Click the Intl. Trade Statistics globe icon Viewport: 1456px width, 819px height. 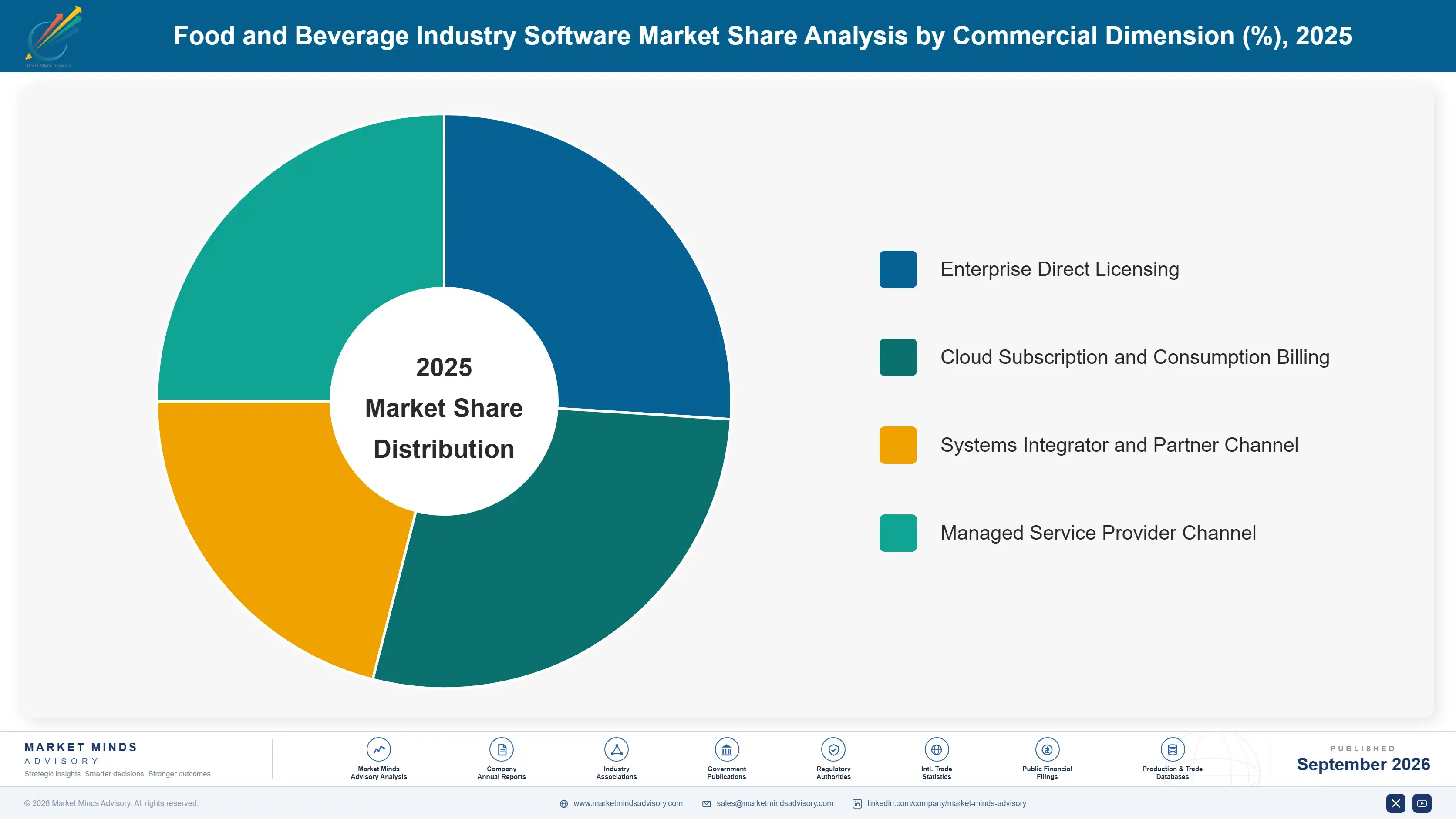(936, 749)
